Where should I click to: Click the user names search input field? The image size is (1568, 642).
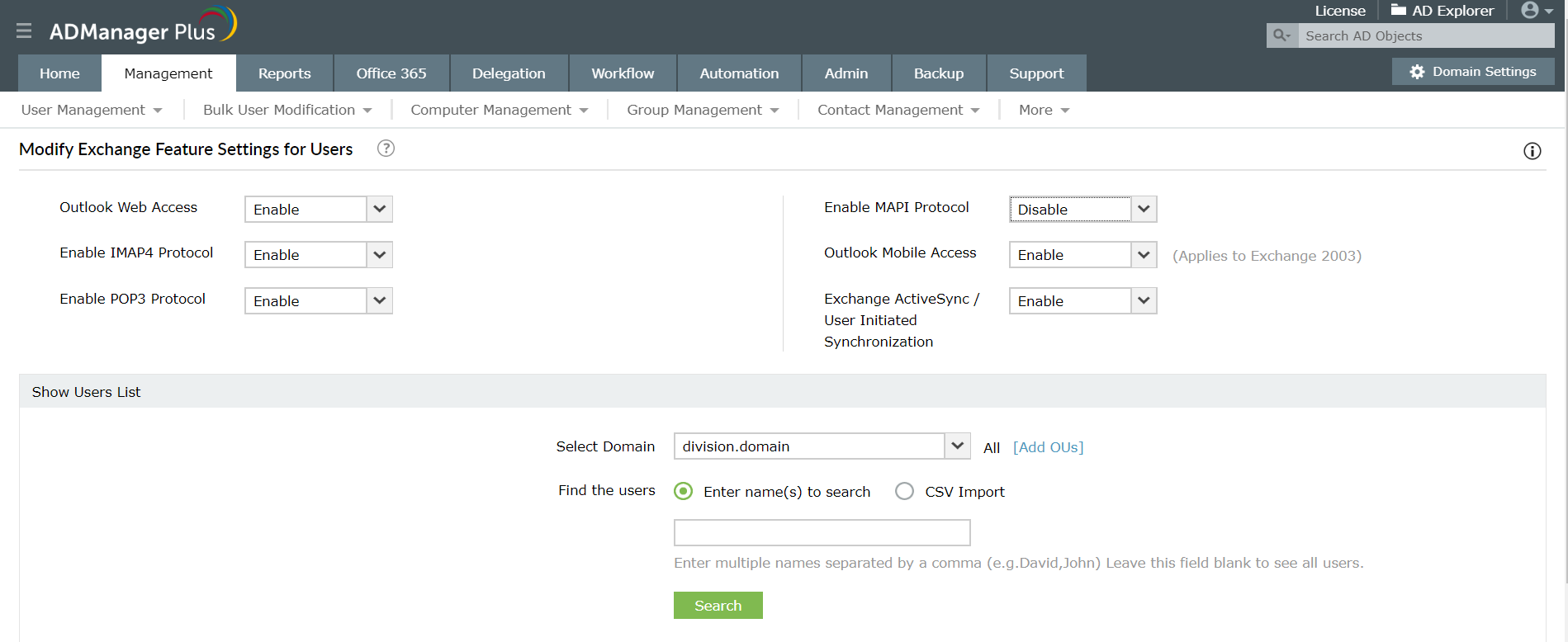(x=822, y=532)
